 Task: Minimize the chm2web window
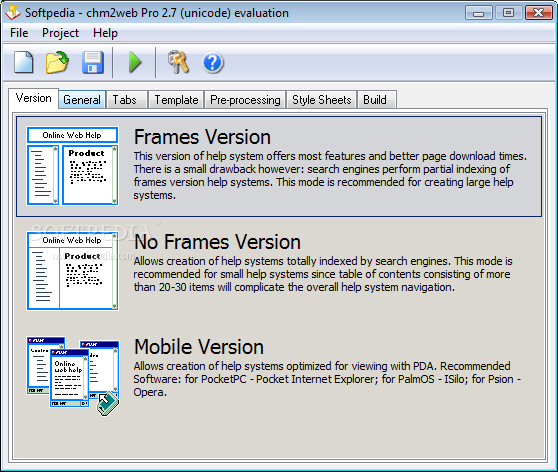(478, 13)
